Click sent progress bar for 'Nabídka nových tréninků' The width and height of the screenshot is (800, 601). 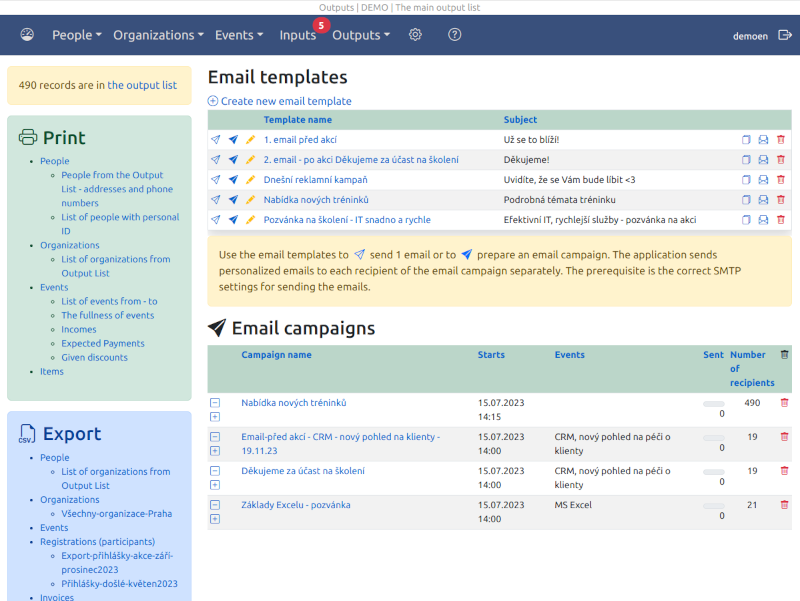point(713,404)
